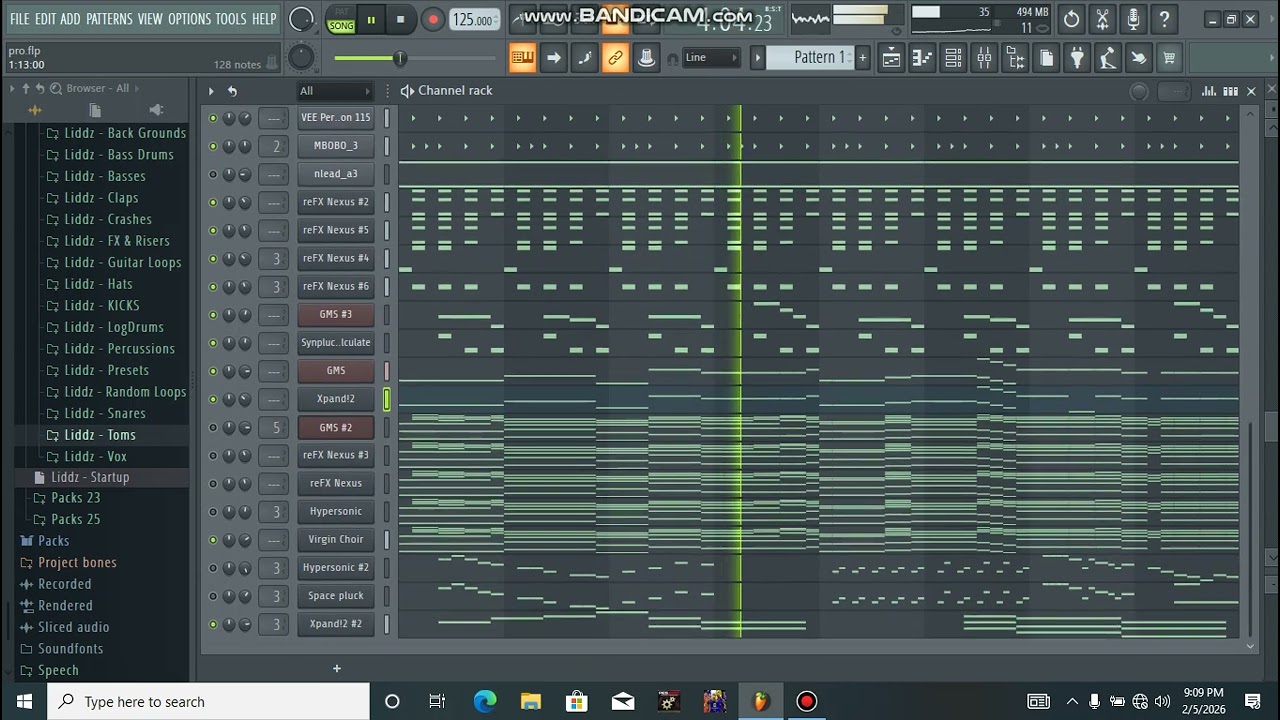
Task: Toggle mute LED of Hypersonic channel
Action: click(x=212, y=511)
